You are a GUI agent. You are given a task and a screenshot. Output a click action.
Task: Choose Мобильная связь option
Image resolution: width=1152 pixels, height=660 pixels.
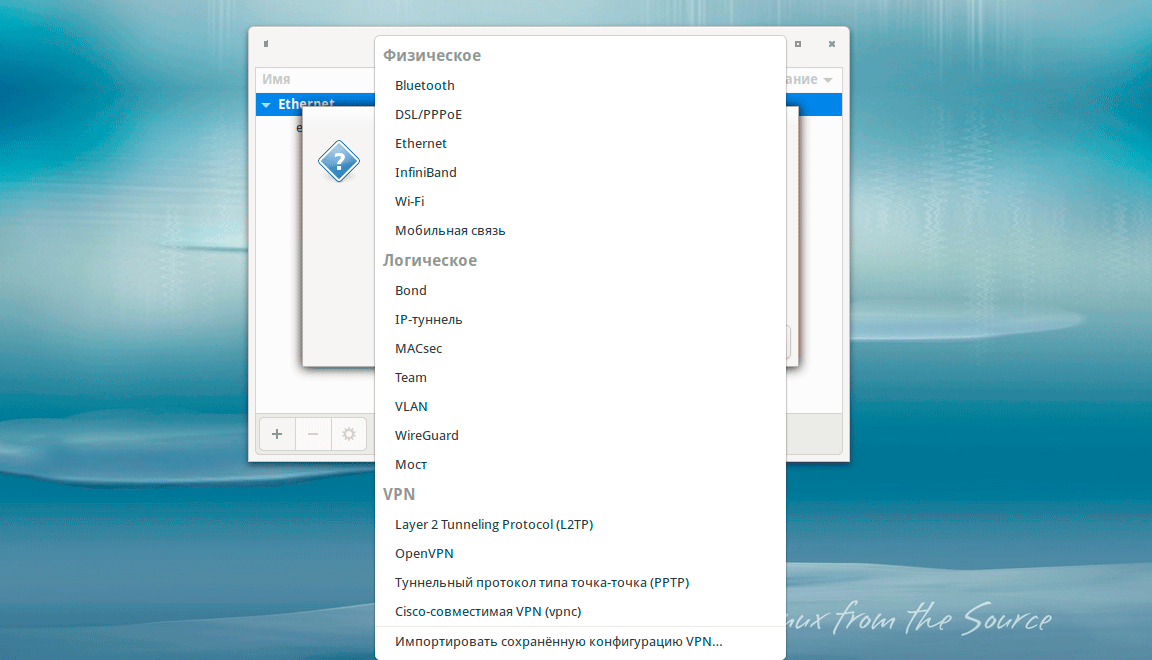point(580,231)
